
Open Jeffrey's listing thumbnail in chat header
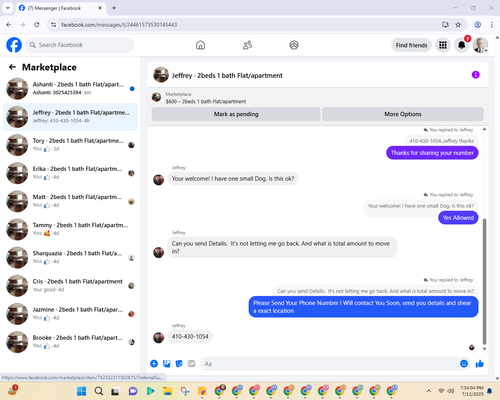click(161, 75)
